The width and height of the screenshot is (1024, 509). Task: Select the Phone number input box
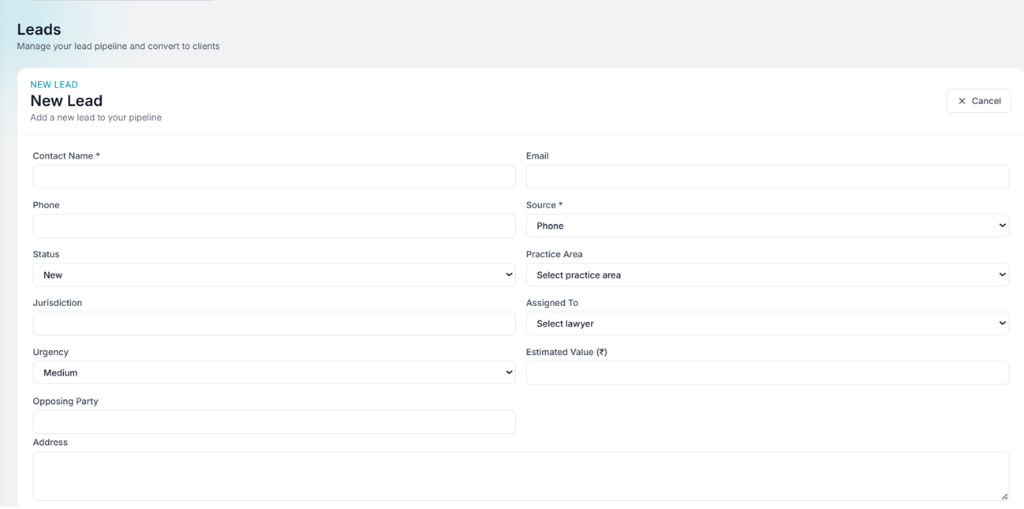(x=273, y=226)
